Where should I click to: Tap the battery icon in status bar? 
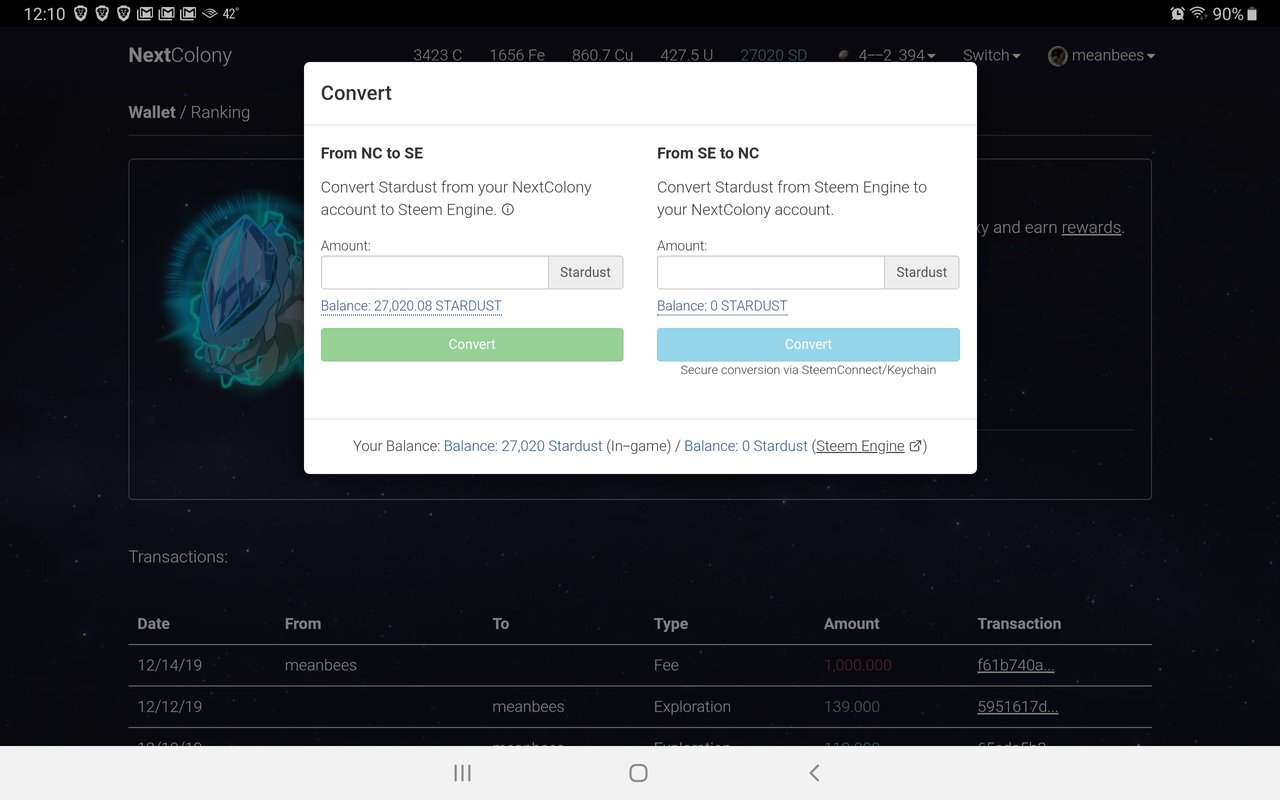(x=1252, y=14)
